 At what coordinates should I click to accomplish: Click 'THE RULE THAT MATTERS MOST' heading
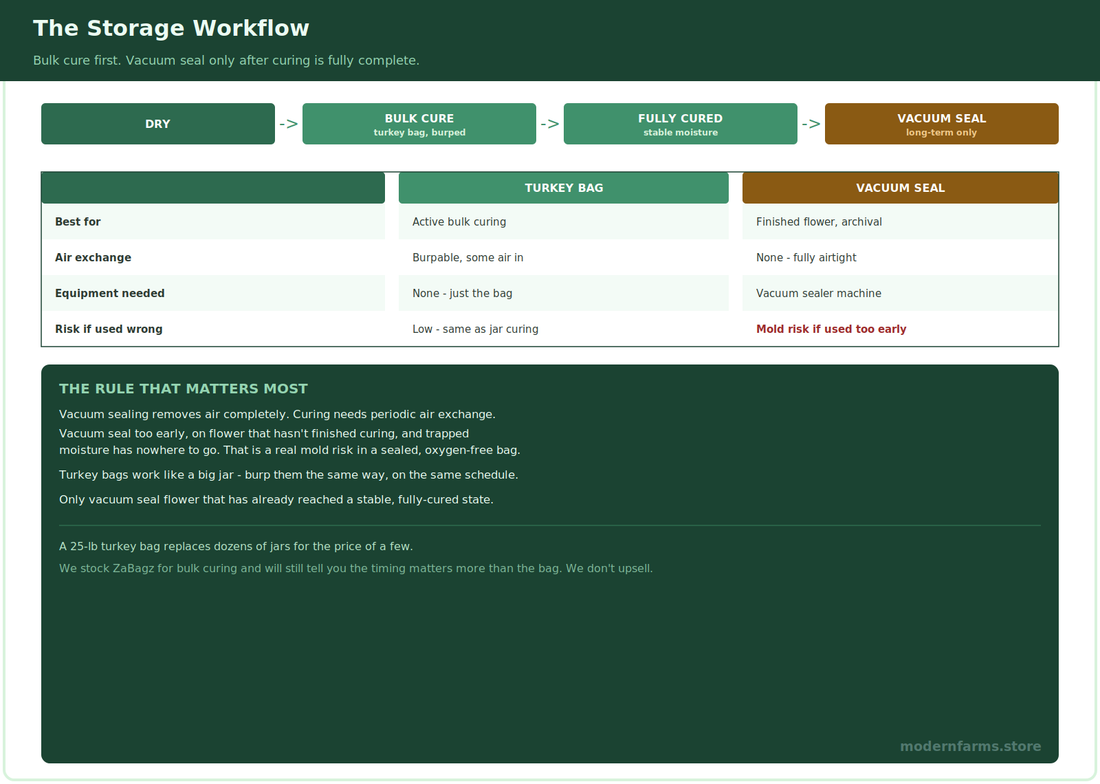183,388
